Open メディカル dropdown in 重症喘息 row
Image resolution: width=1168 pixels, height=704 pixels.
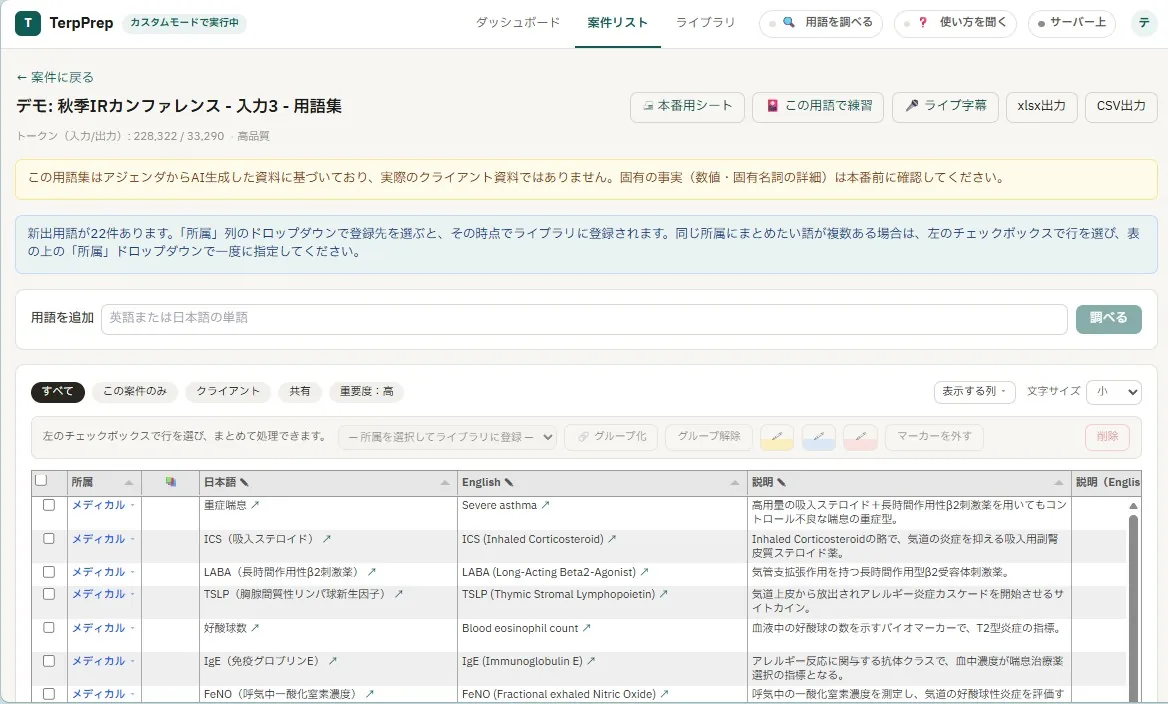(x=103, y=505)
